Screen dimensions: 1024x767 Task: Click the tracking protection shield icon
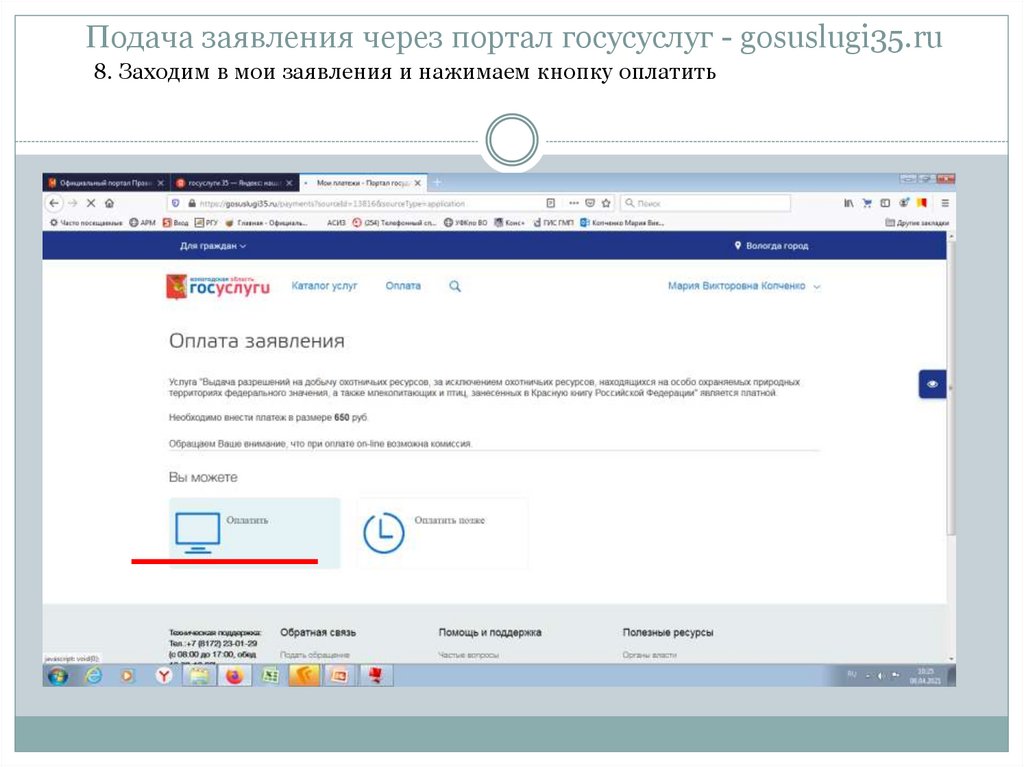pyautogui.click(x=175, y=203)
